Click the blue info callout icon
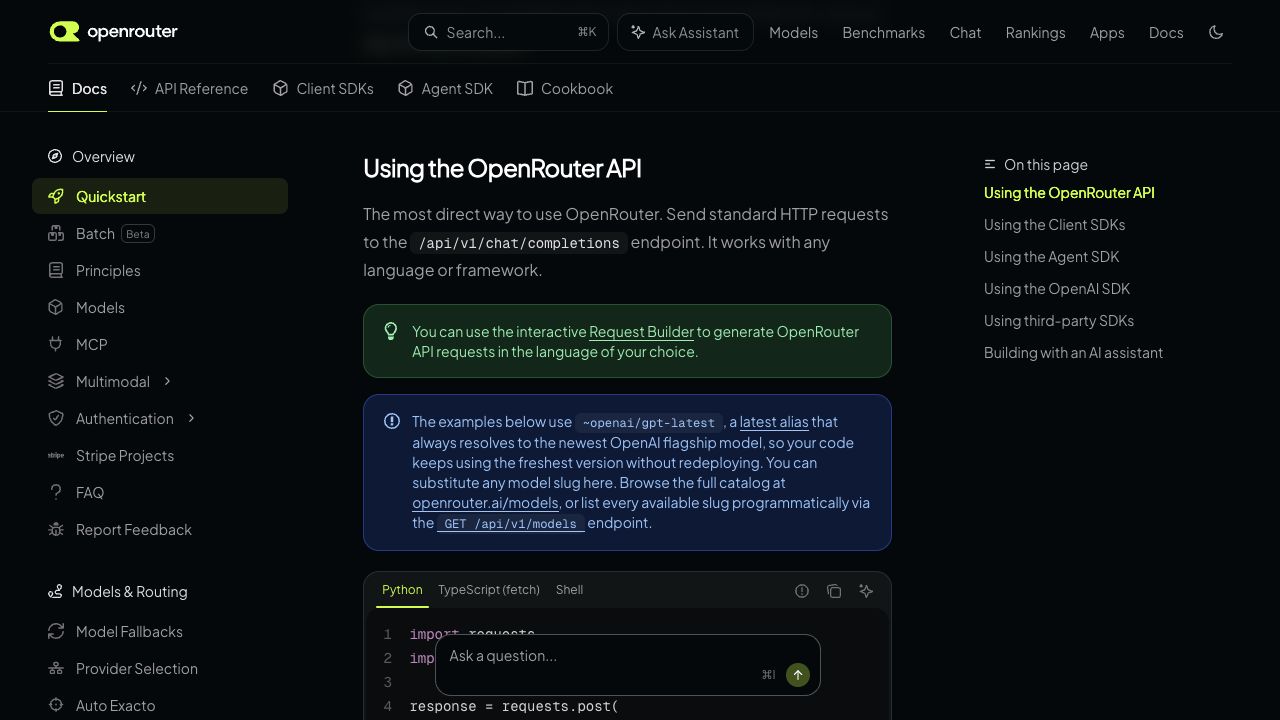 click(392, 421)
